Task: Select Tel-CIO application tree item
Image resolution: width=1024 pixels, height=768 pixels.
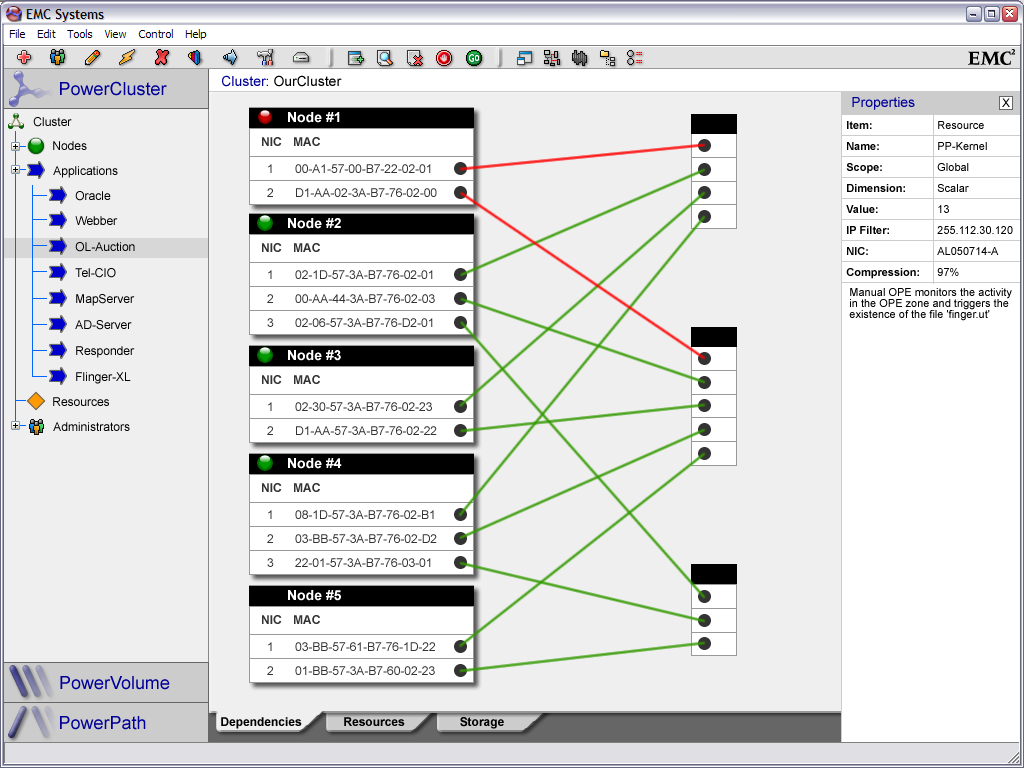Action: pos(95,273)
